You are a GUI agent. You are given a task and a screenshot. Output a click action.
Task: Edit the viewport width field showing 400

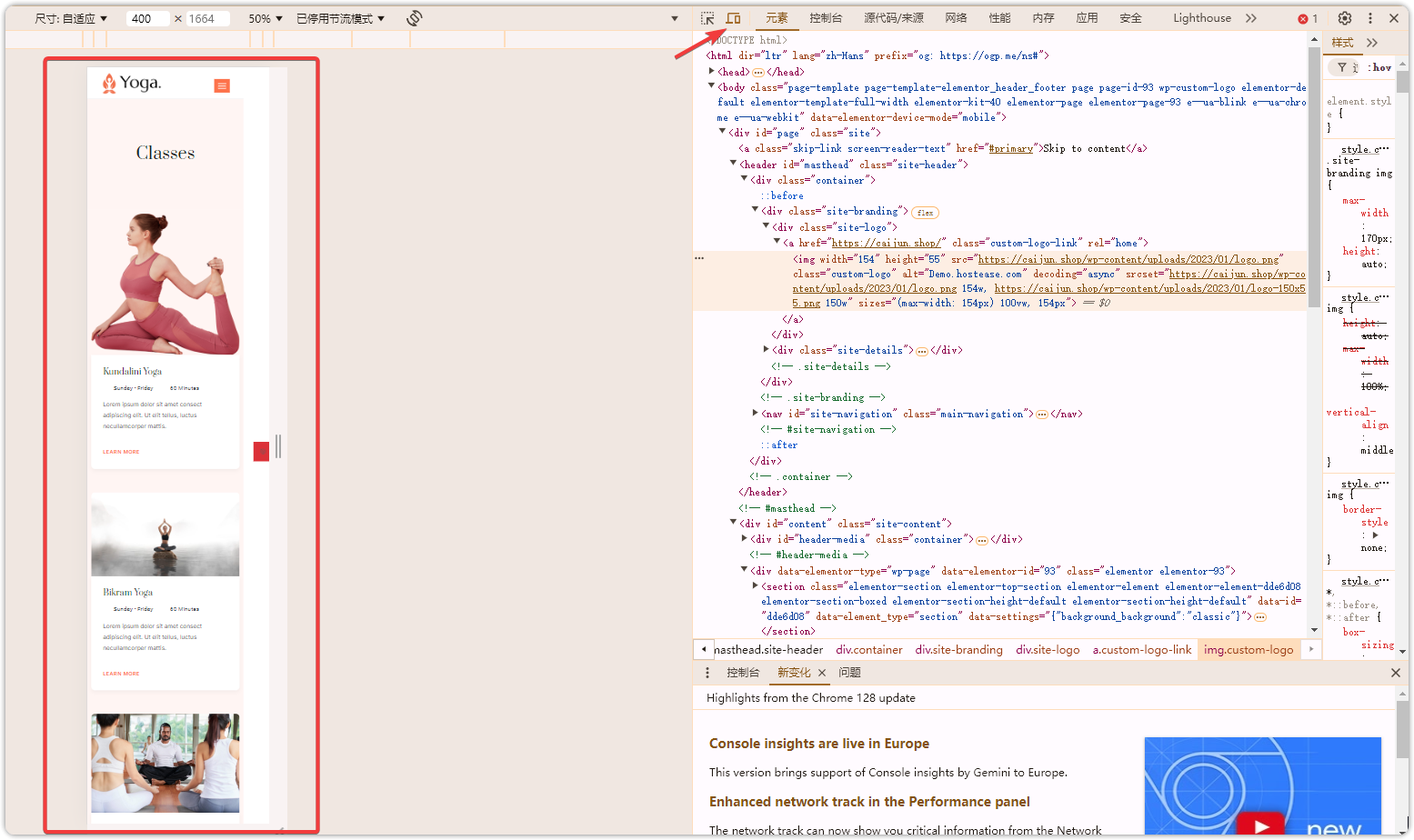click(149, 18)
